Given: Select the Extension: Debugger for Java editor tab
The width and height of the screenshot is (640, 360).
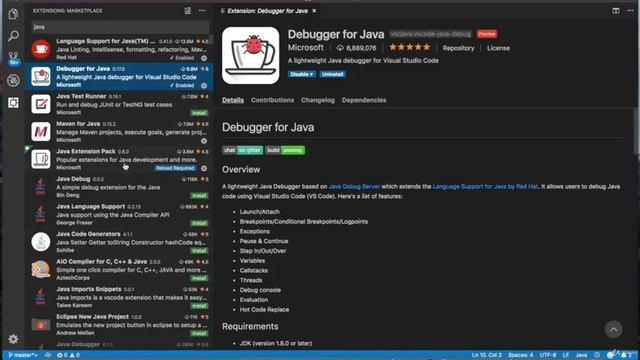Looking at the screenshot, I should tap(267, 11).
